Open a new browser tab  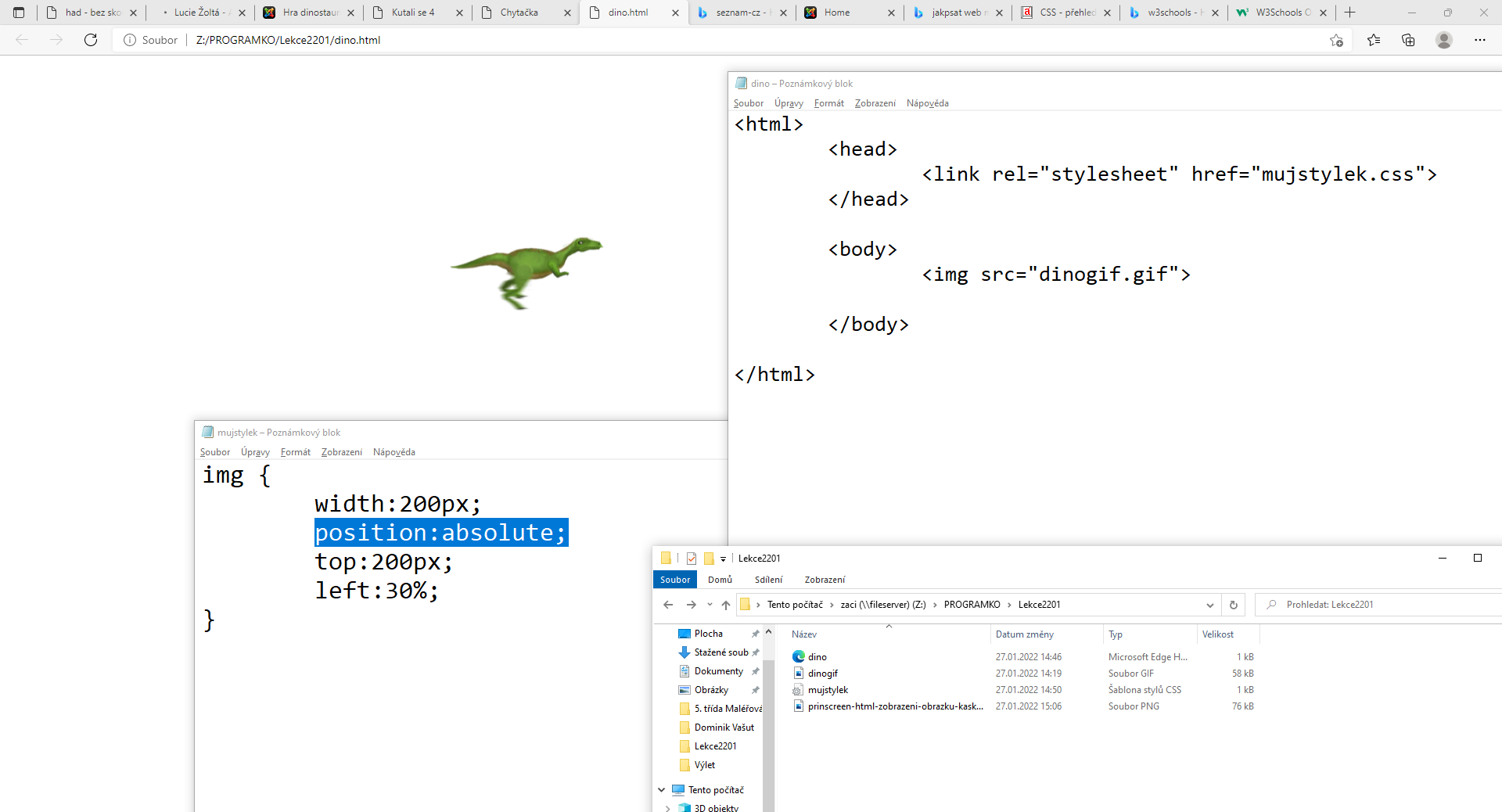tap(1349, 13)
